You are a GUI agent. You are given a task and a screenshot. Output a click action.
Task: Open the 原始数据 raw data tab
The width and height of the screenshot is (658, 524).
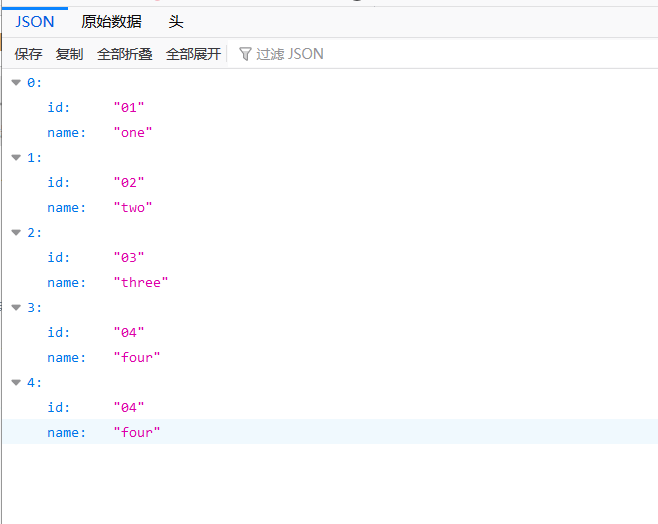(x=111, y=22)
